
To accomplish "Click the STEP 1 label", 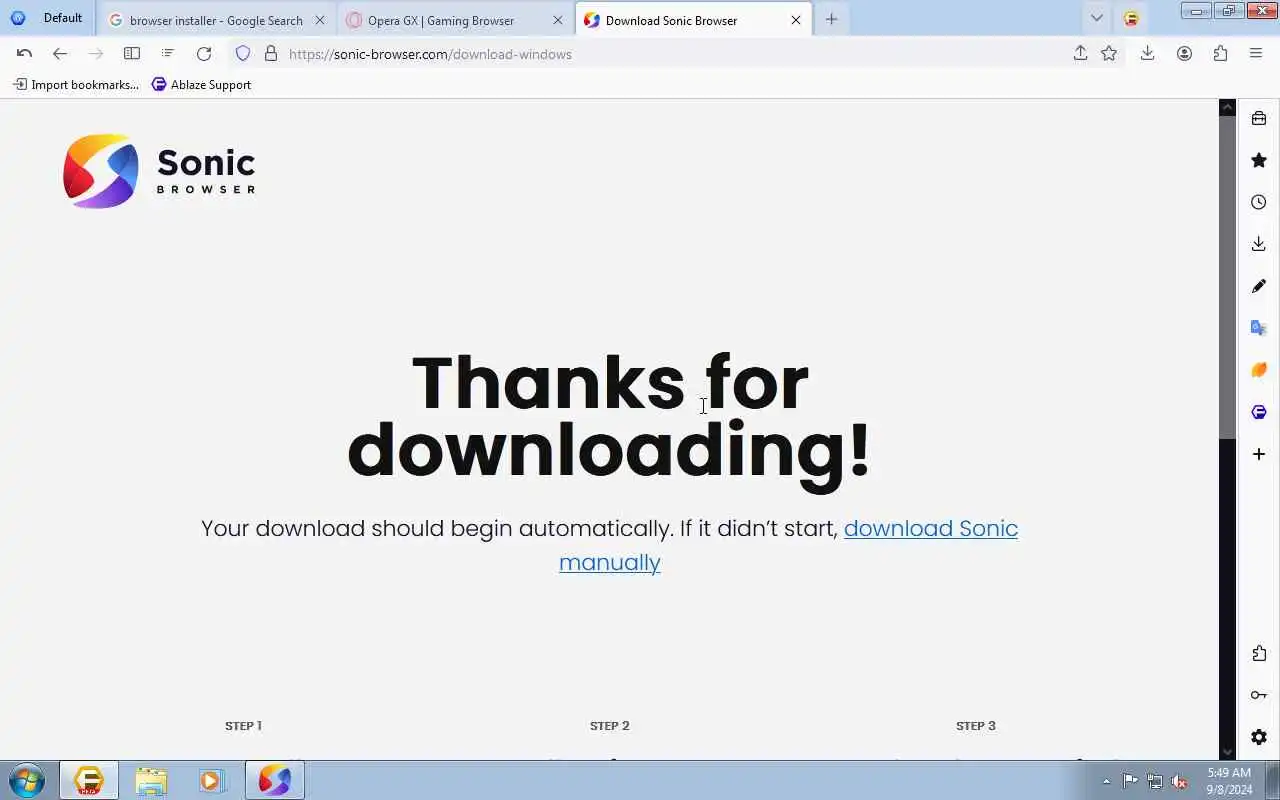I will [x=243, y=726].
